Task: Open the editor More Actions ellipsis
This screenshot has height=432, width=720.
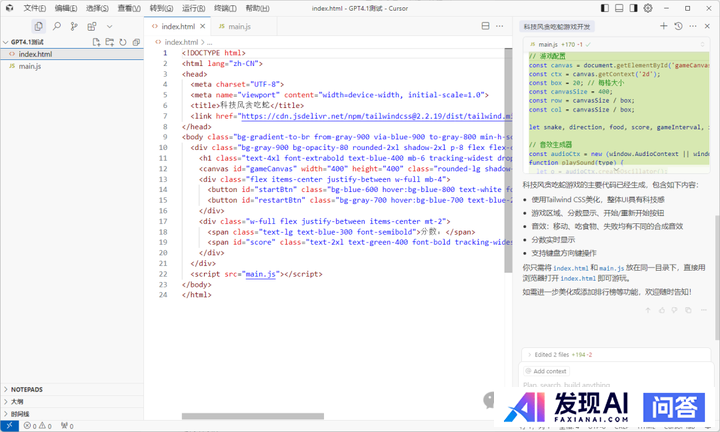Action: 500,26
